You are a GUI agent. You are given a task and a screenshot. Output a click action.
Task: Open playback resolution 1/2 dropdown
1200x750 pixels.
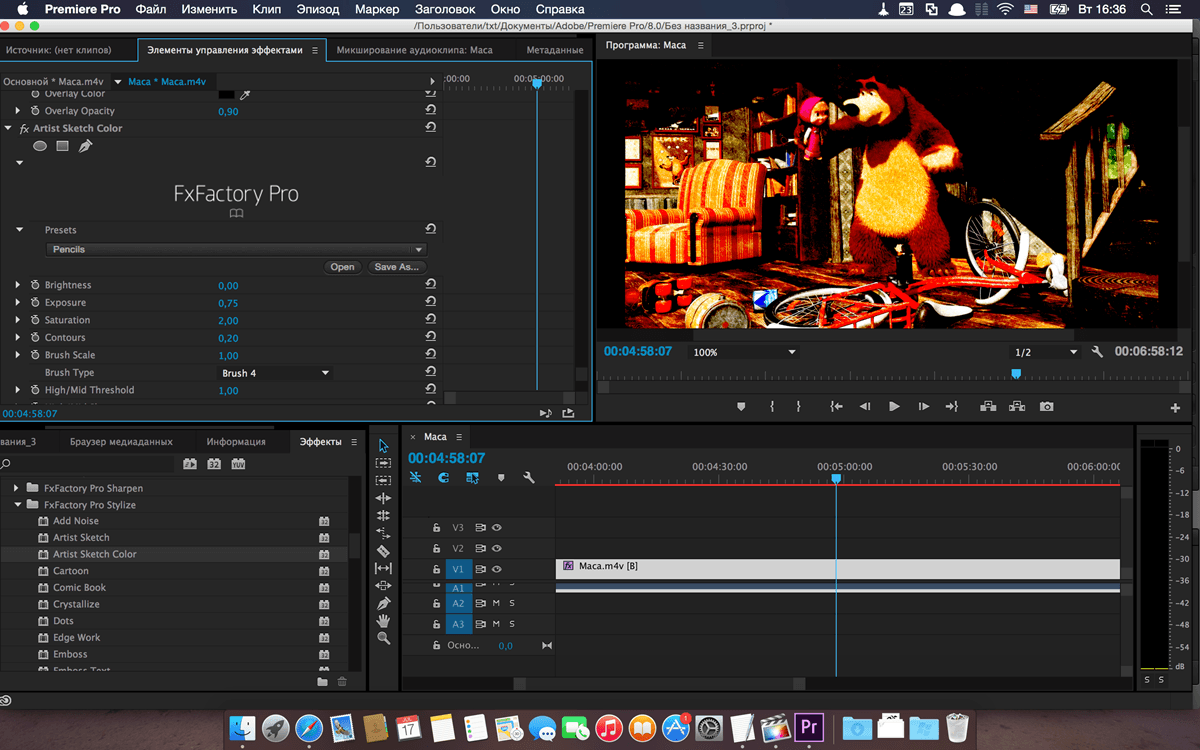(x=1045, y=352)
